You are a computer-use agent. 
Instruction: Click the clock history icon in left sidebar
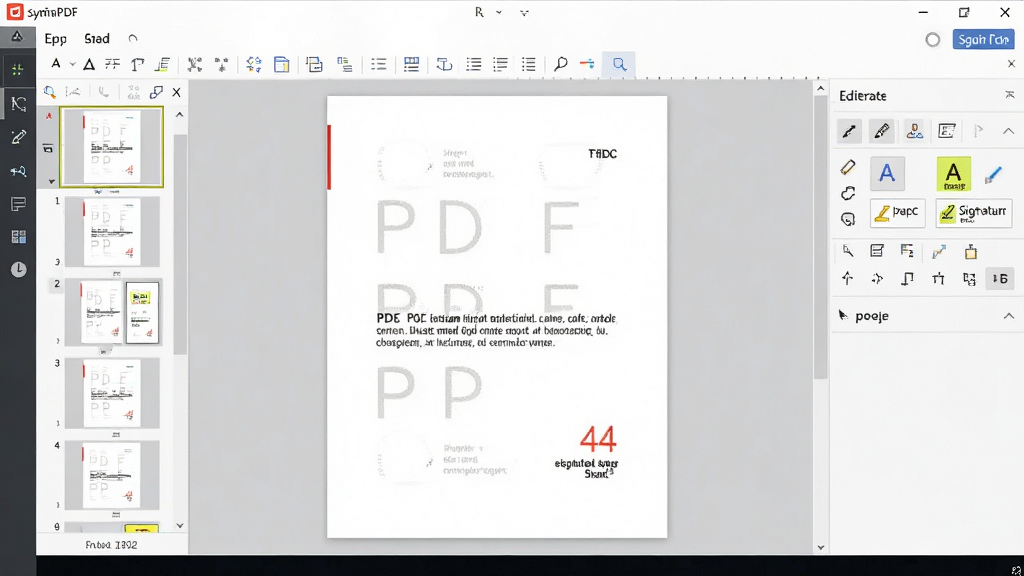(18, 269)
